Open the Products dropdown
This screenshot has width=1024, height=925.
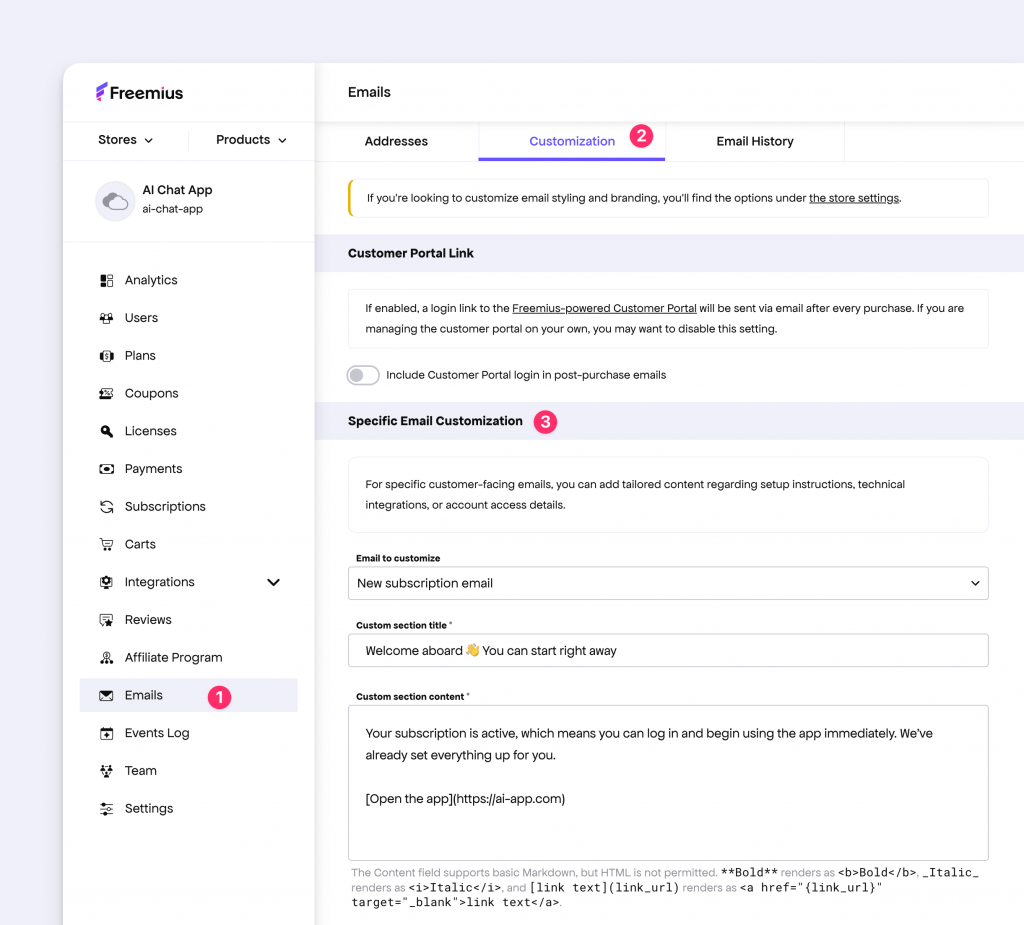250,140
